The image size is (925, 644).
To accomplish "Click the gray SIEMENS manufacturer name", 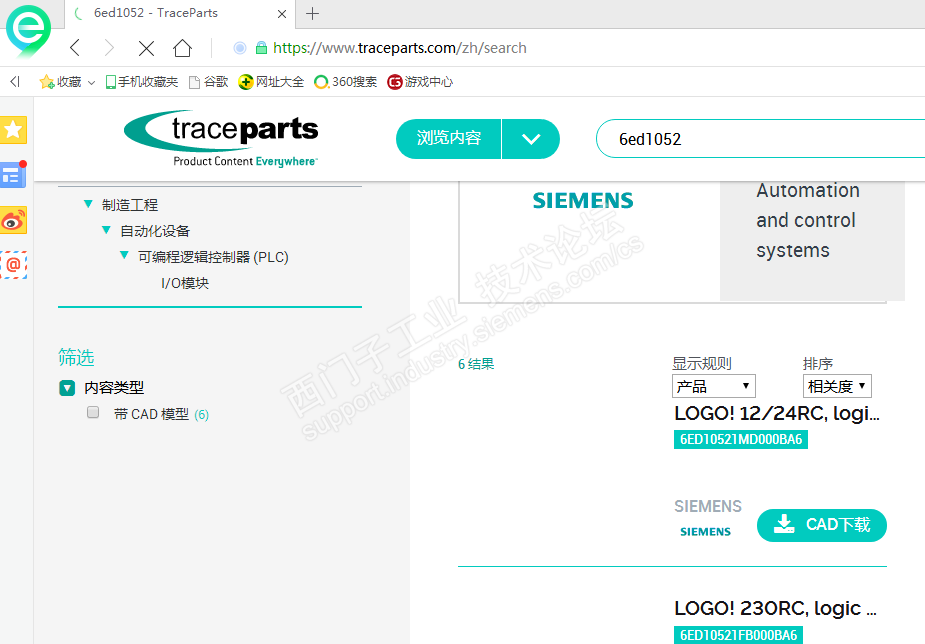I will (x=708, y=506).
